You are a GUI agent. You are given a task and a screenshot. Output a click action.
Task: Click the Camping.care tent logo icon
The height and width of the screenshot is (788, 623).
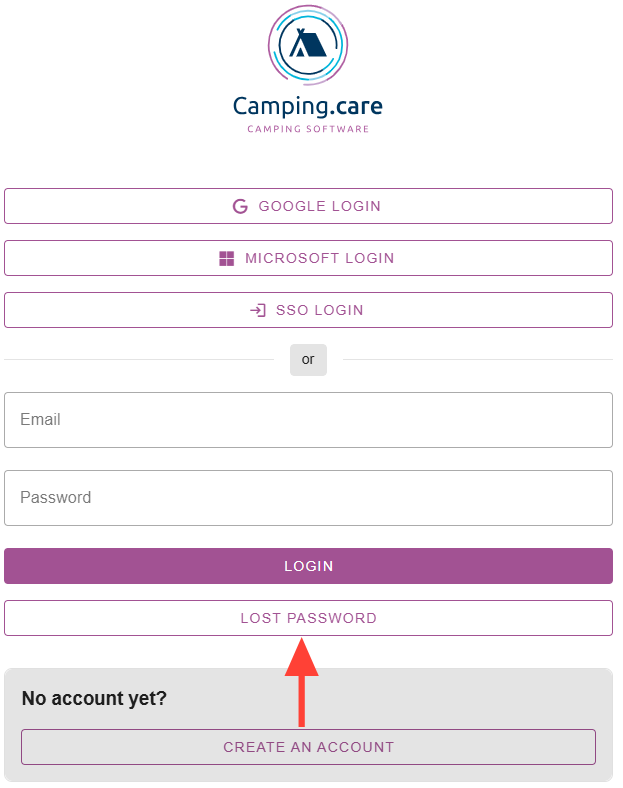pos(308,45)
